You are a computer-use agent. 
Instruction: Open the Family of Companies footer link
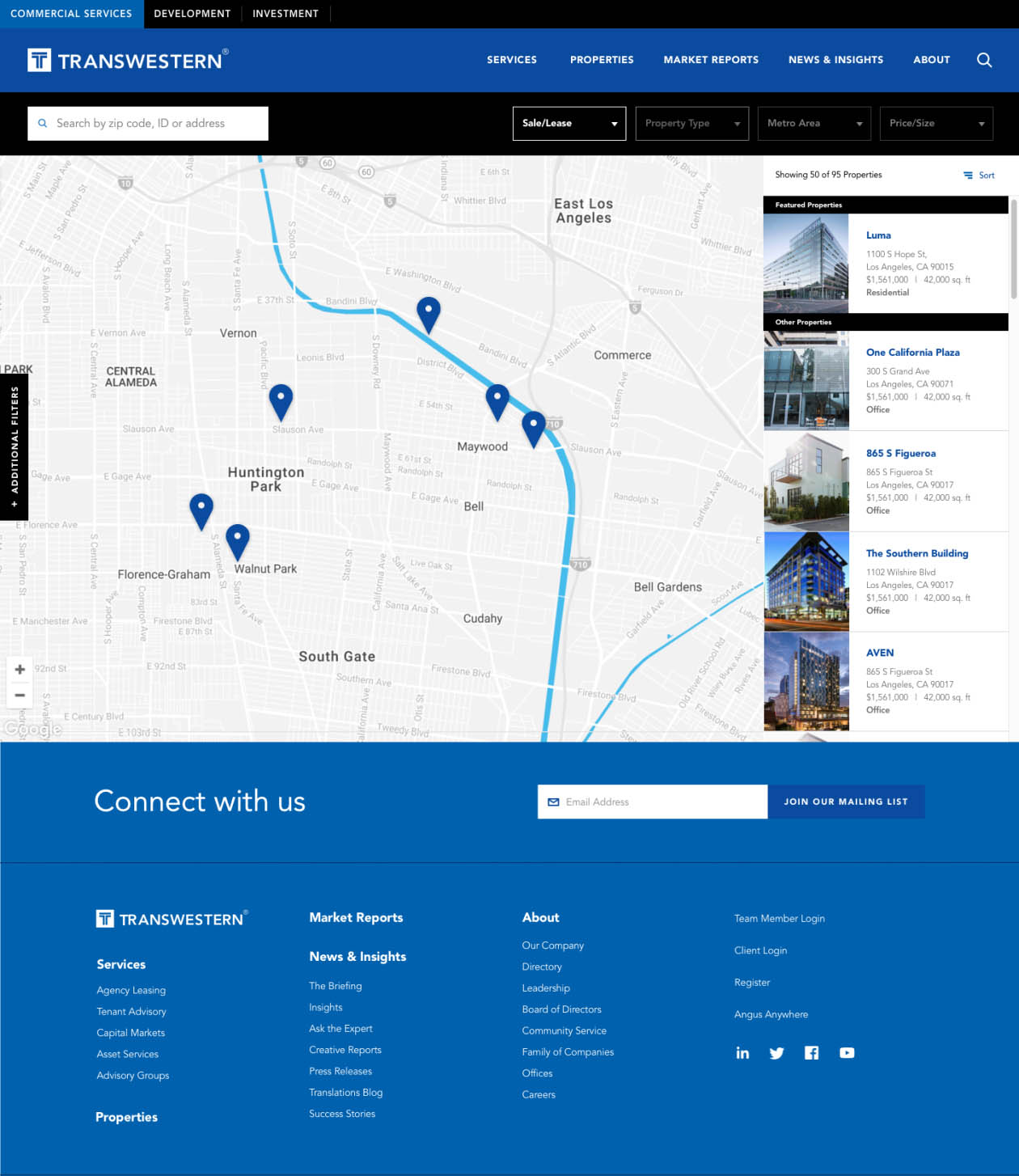(568, 1052)
